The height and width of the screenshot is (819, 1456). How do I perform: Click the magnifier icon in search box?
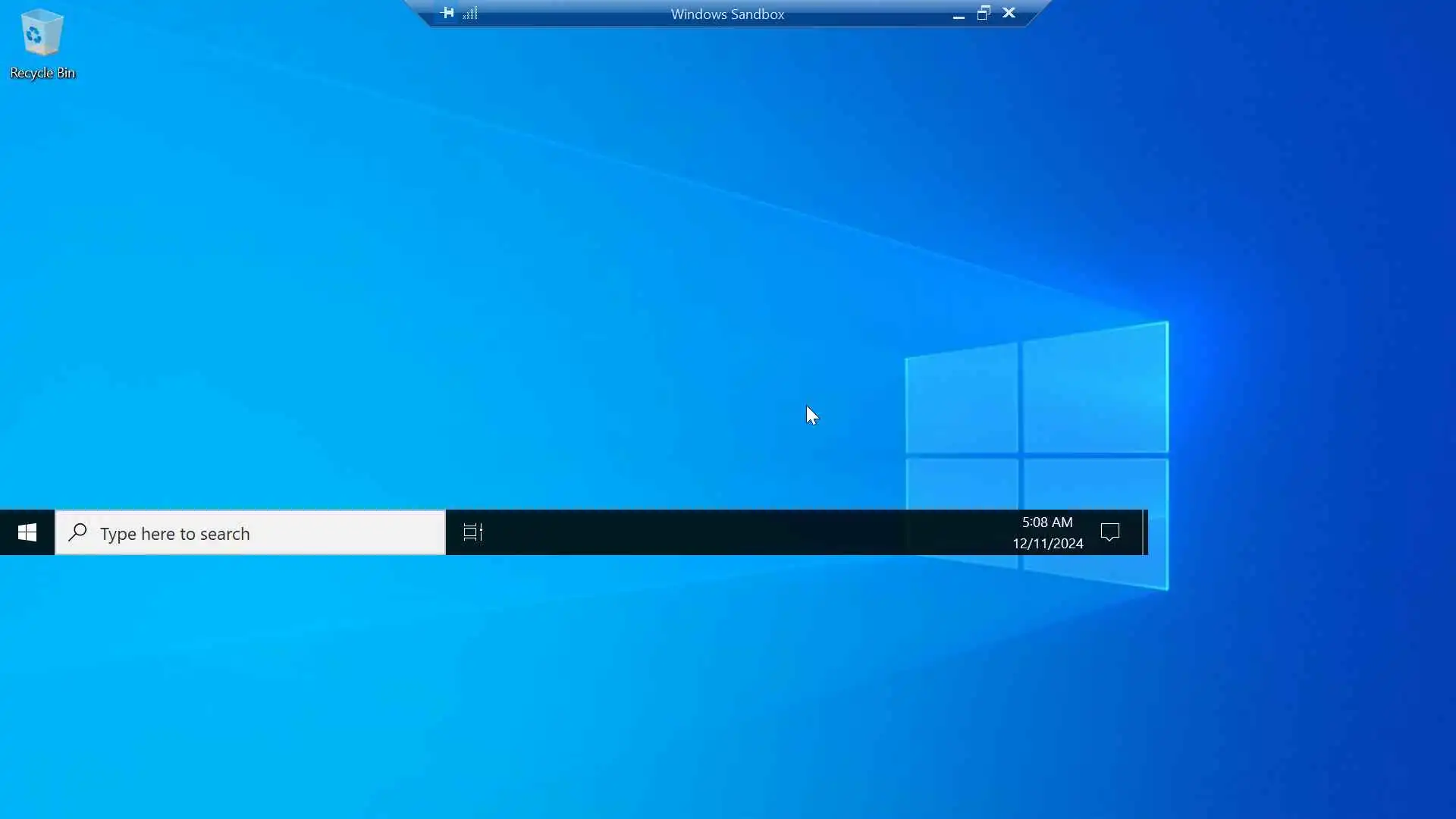(x=77, y=532)
